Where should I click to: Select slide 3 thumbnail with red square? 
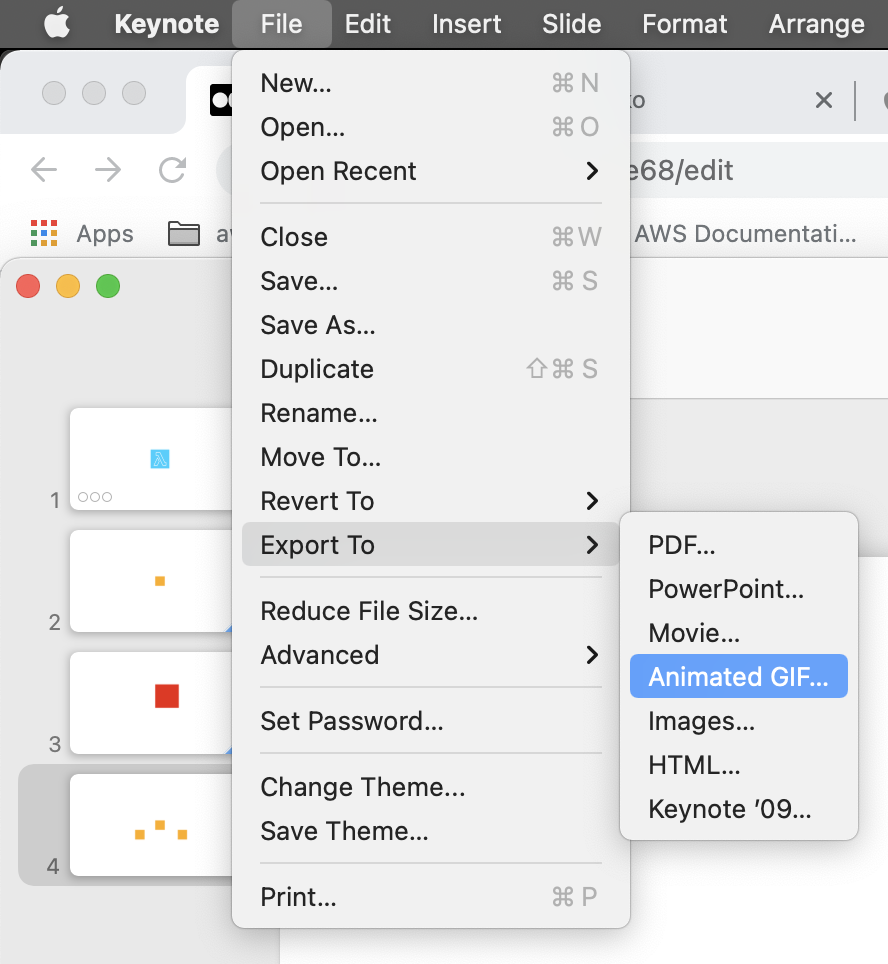151,703
